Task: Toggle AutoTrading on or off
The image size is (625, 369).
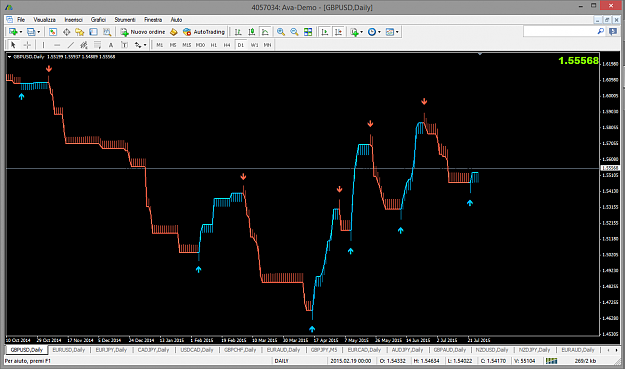Action: (x=204, y=32)
